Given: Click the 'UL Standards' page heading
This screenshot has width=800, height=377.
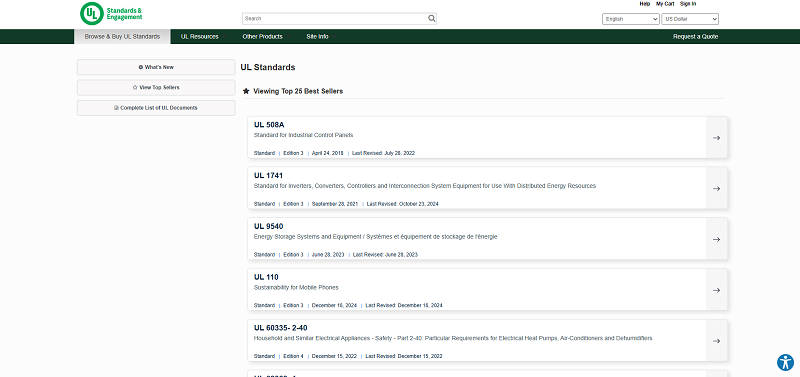Looking at the screenshot, I should [x=268, y=67].
